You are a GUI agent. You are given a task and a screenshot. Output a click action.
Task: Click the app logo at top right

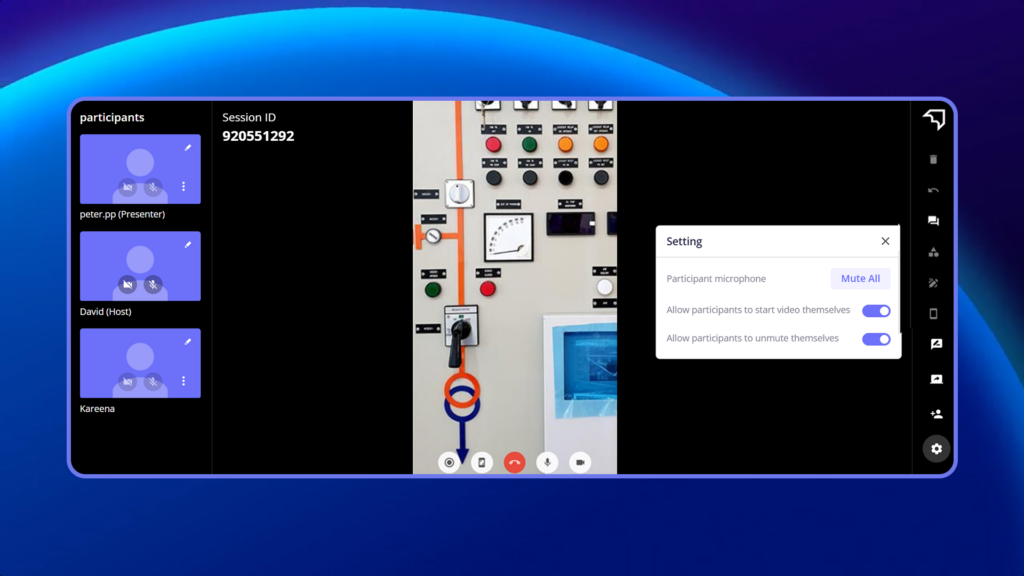(934, 119)
